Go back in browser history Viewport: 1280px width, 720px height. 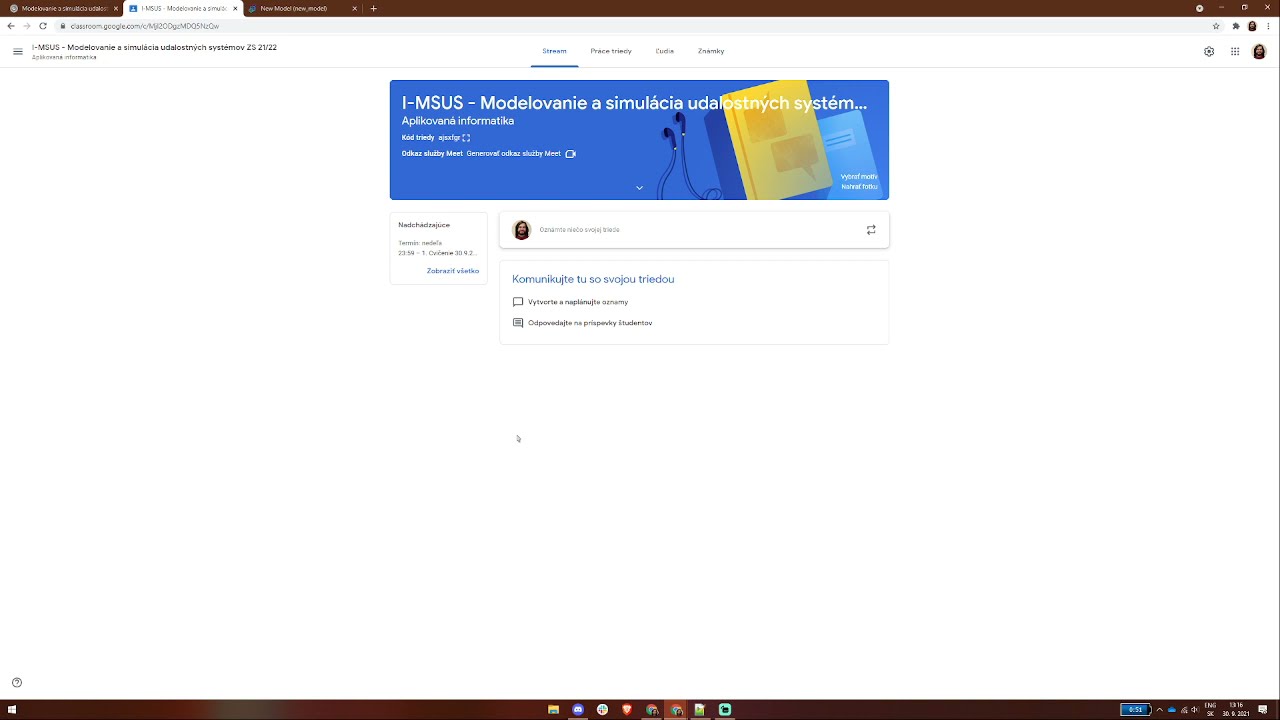coord(11,26)
